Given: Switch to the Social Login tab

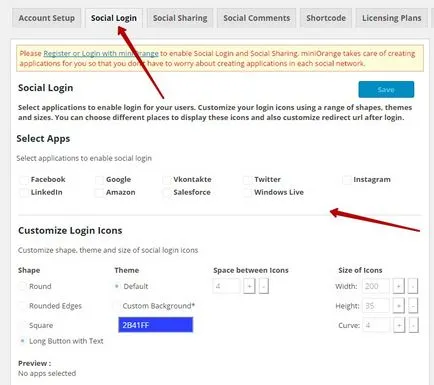Looking at the screenshot, I should pyautogui.click(x=114, y=18).
